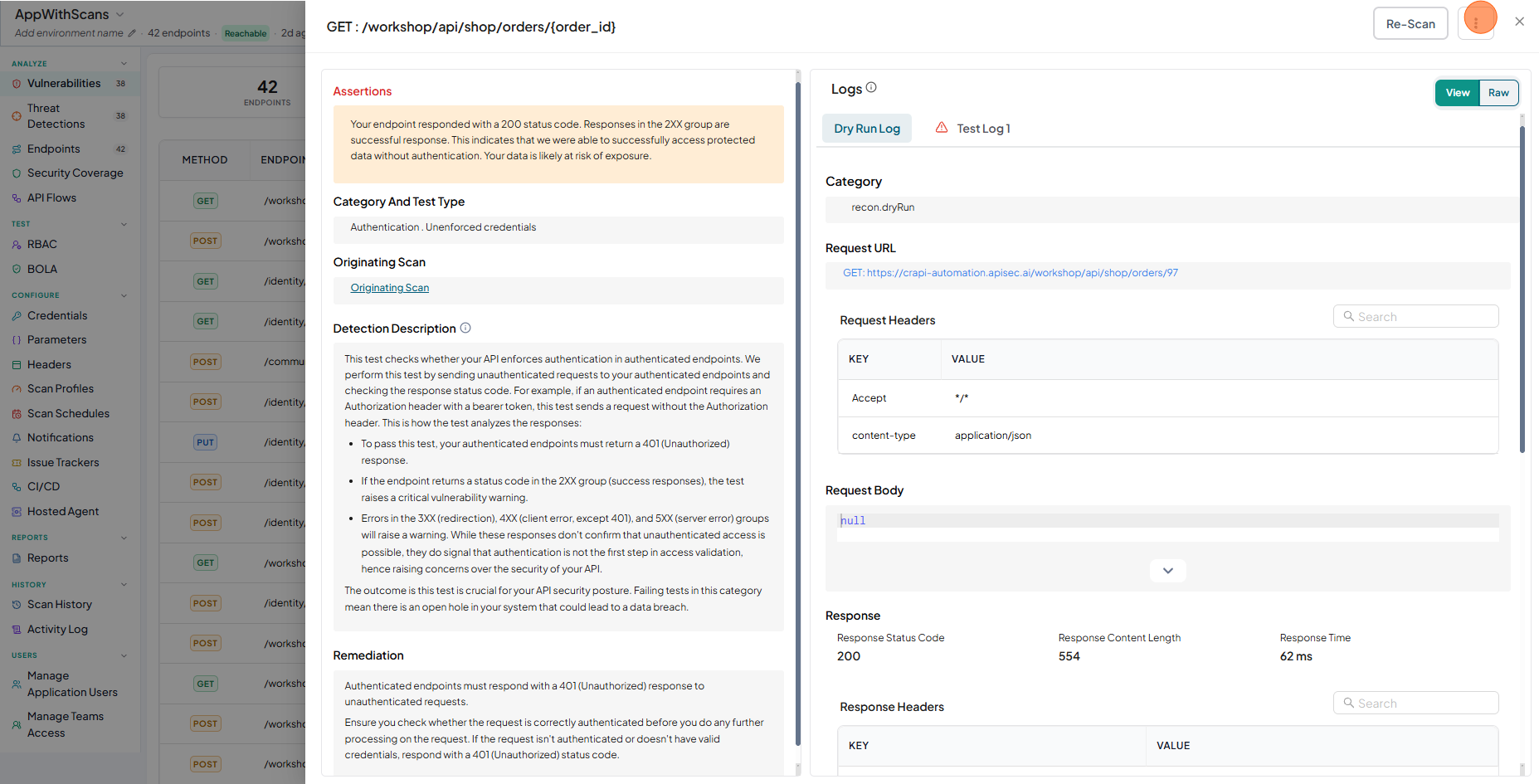Select the Test Log 1 tab
Image resolution: width=1539 pixels, height=784 pixels.
(973, 129)
